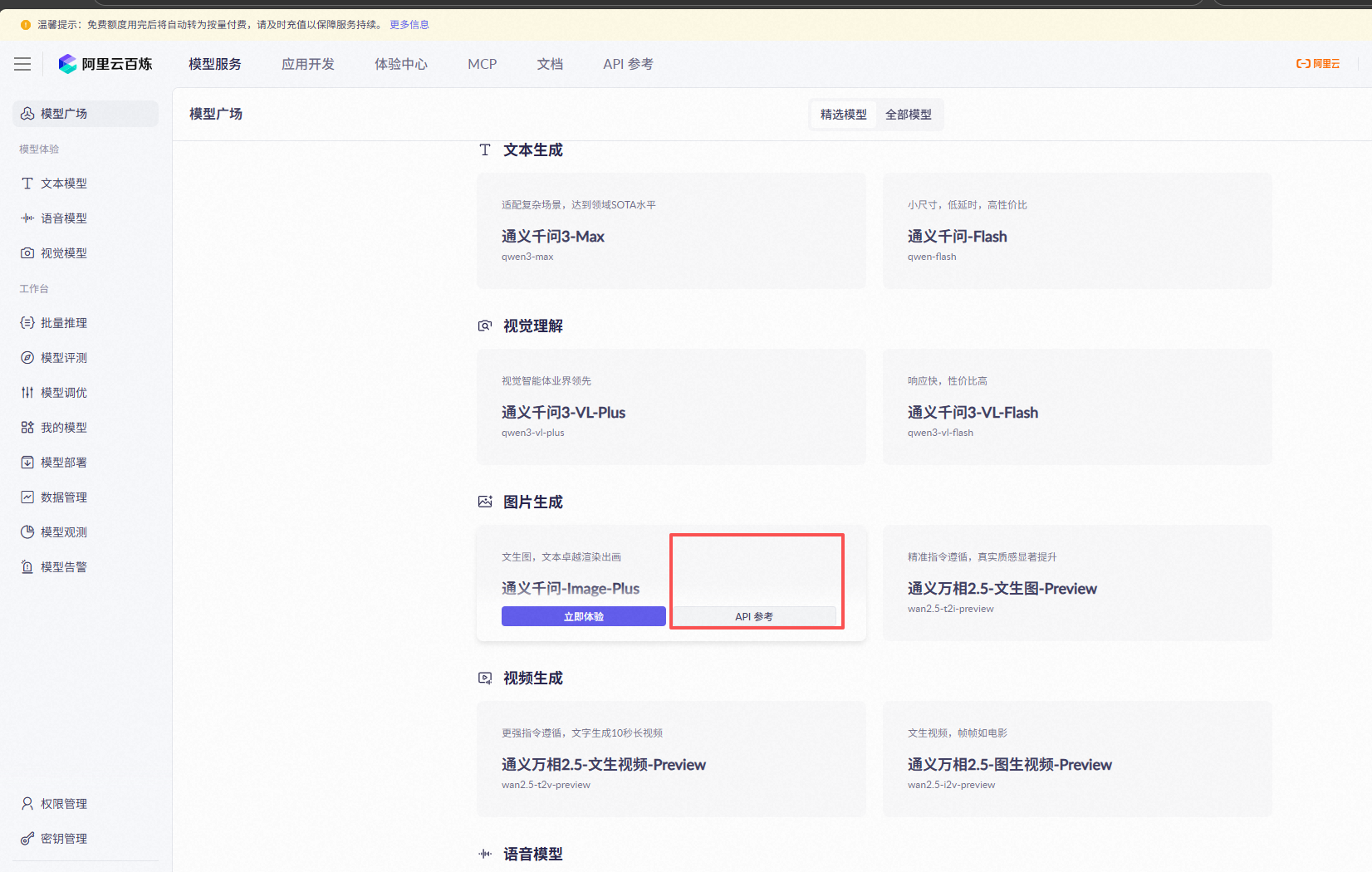Open the hamburger navigation menu
This screenshot has height=872, width=1372.
[22, 64]
